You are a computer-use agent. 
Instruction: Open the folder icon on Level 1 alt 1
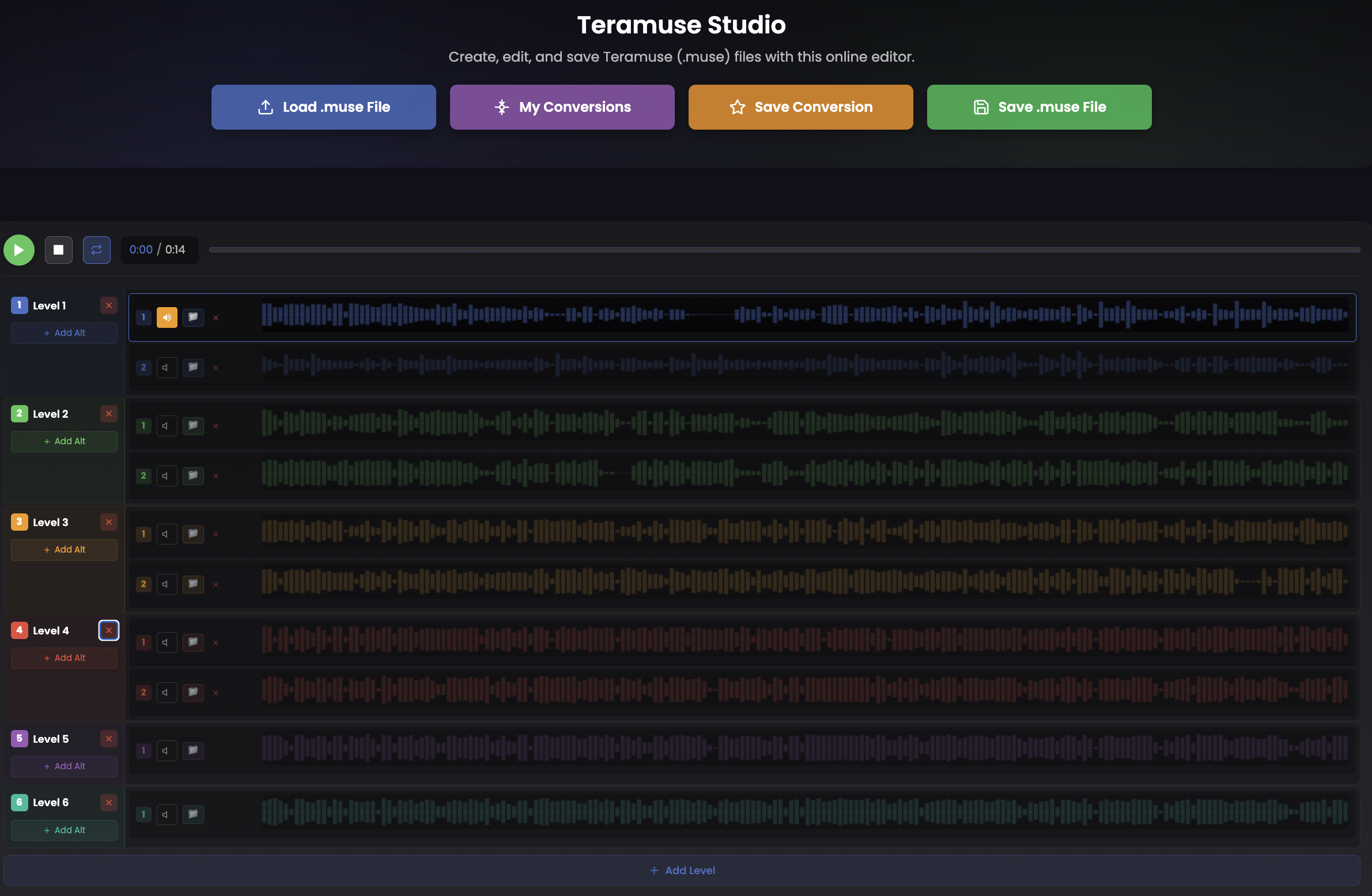[193, 317]
